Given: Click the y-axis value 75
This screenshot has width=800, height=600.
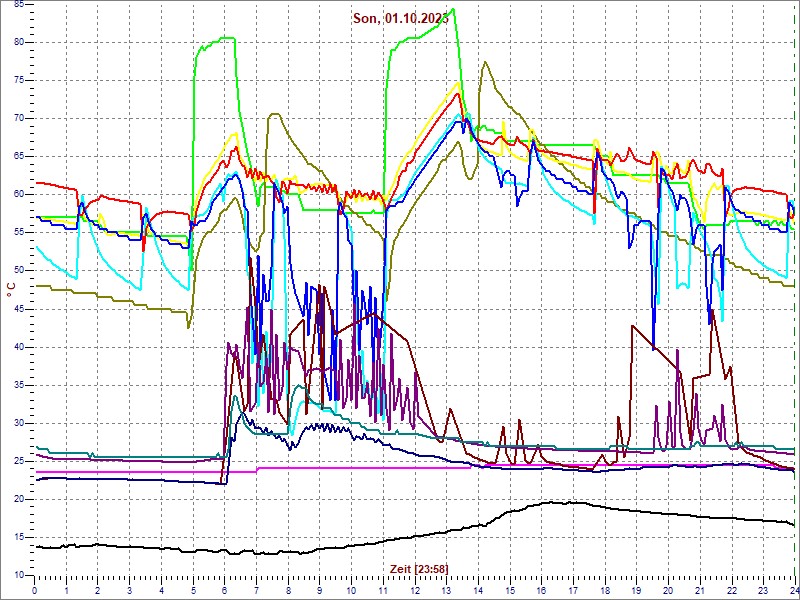Looking at the screenshot, I should tap(19, 81).
